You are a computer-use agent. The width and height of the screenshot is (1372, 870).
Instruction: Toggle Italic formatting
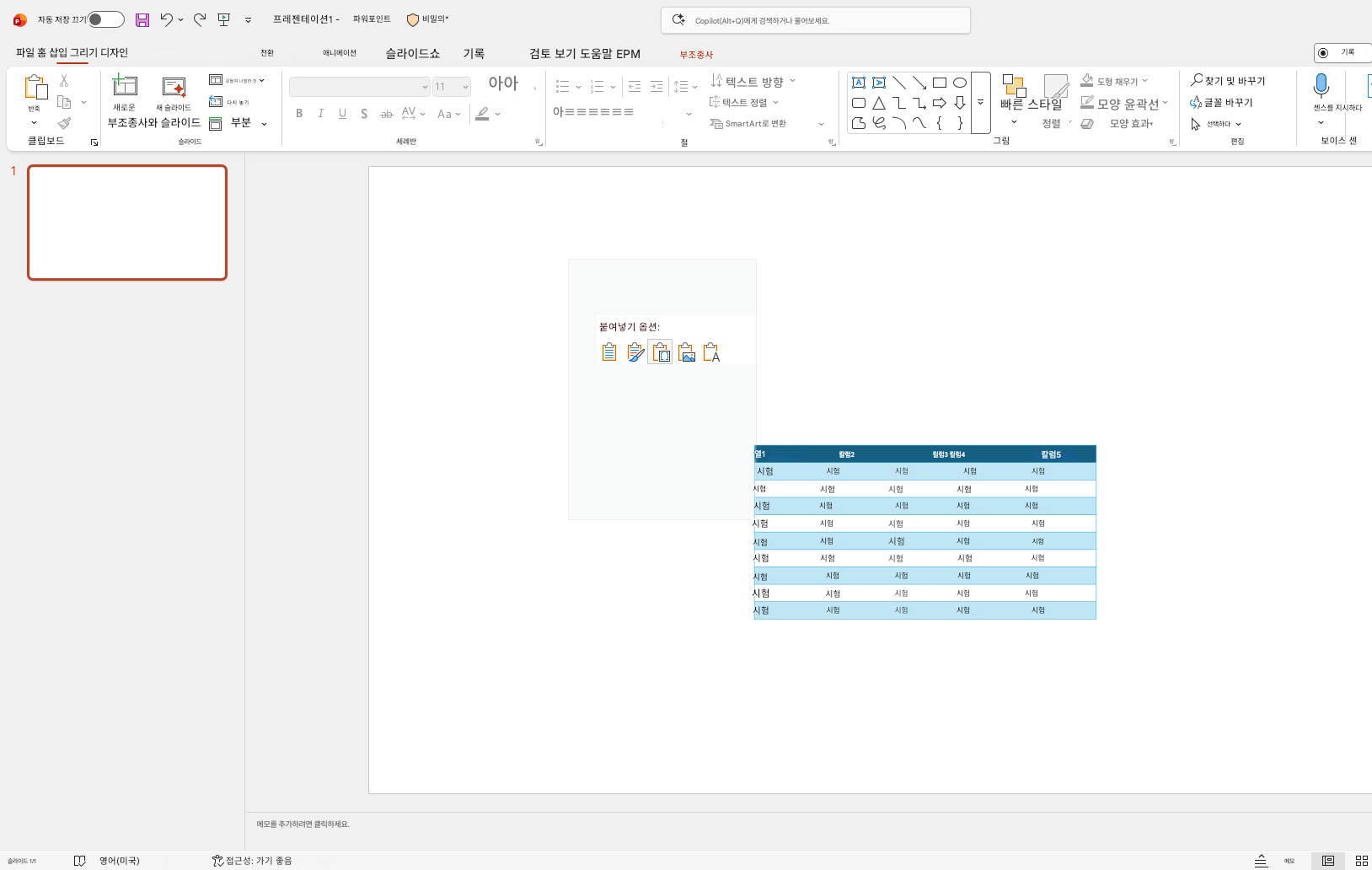[x=321, y=114]
